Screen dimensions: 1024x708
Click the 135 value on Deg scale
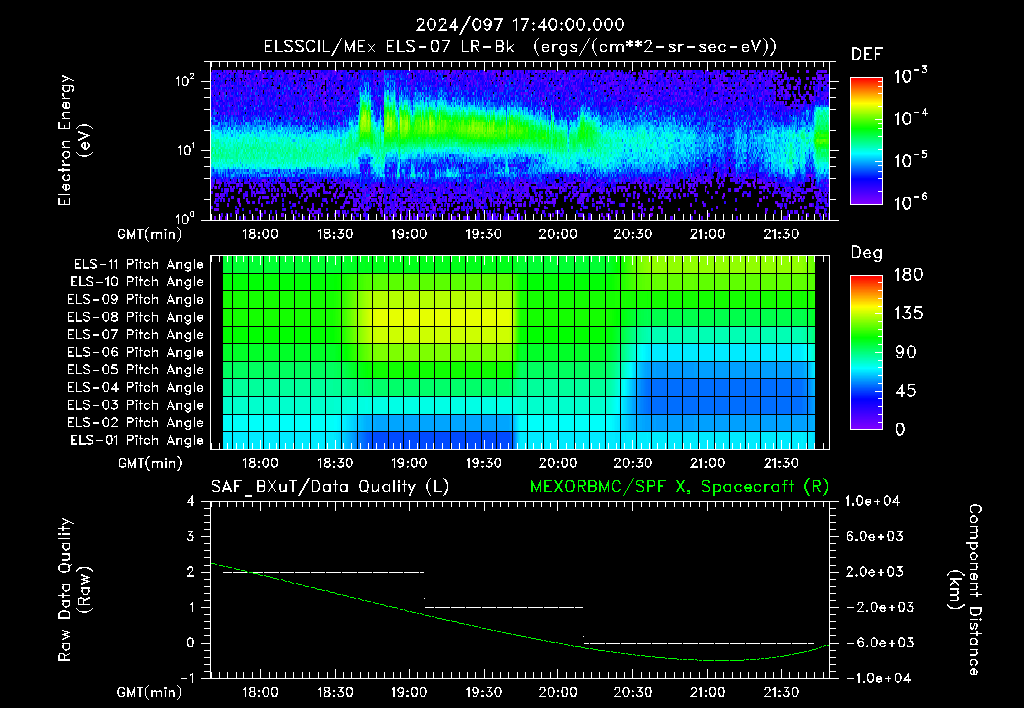(908, 314)
